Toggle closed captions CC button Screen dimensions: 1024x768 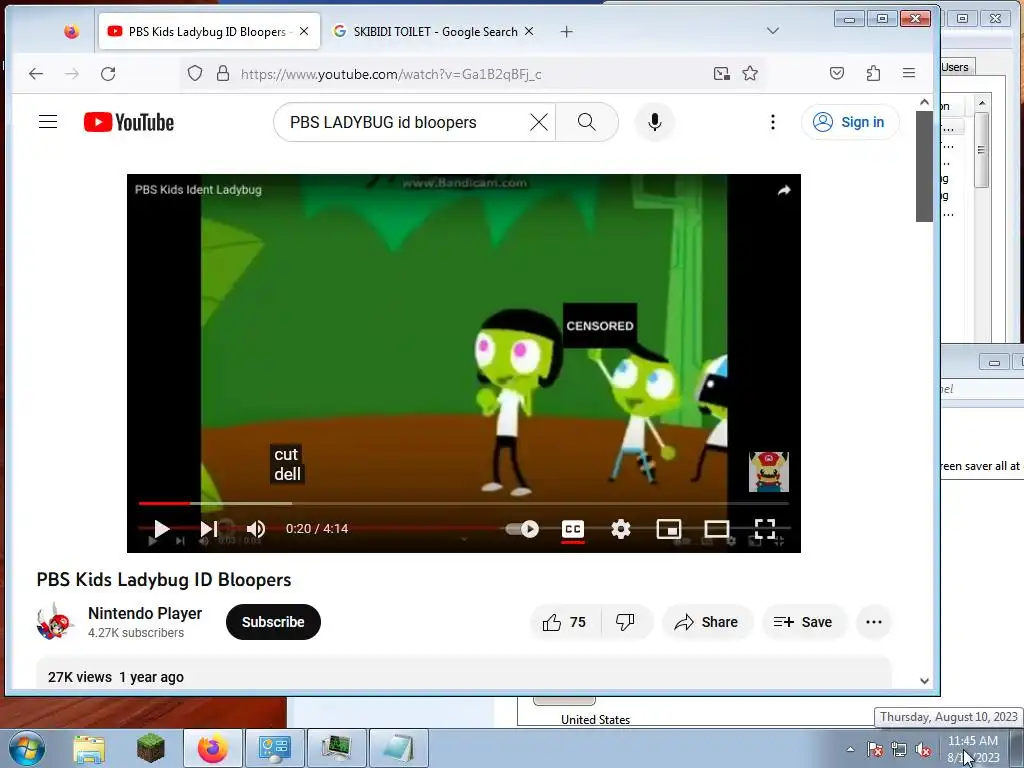pyautogui.click(x=573, y=529)
